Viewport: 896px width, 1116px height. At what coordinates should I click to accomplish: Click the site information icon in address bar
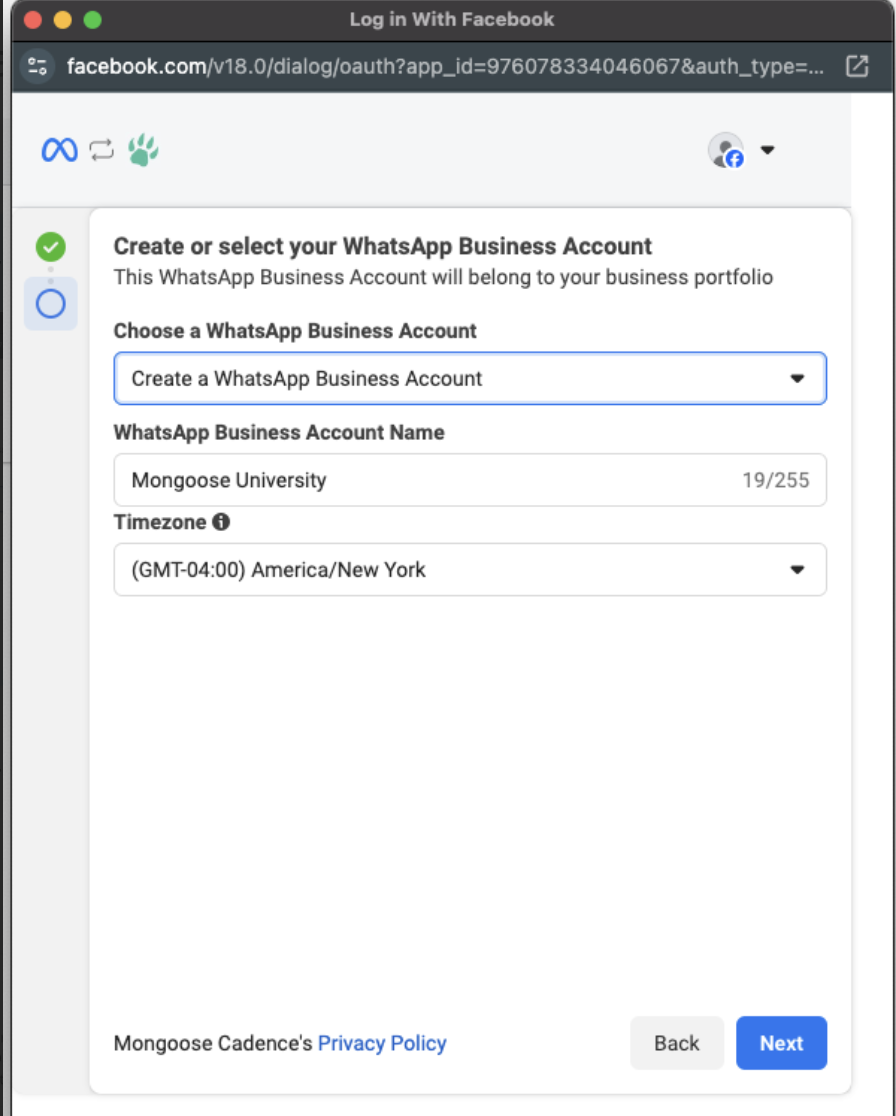[x=38, y=66]
